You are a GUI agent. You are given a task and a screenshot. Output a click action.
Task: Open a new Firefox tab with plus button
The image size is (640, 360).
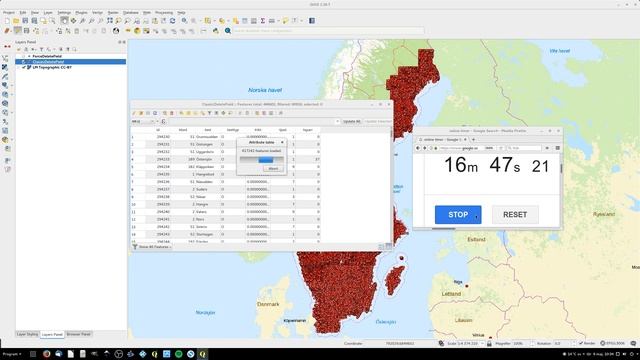[x=473, y=140]
